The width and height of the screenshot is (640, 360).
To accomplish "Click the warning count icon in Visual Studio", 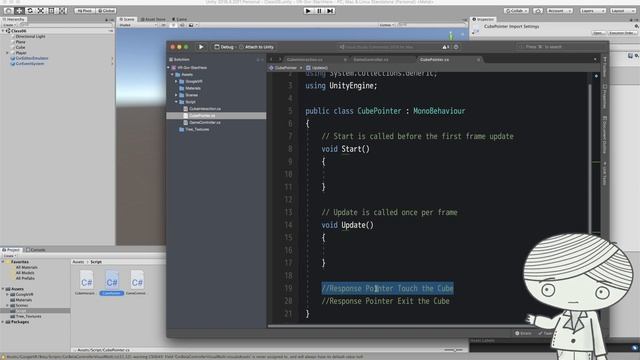I will tap(445, 47).
